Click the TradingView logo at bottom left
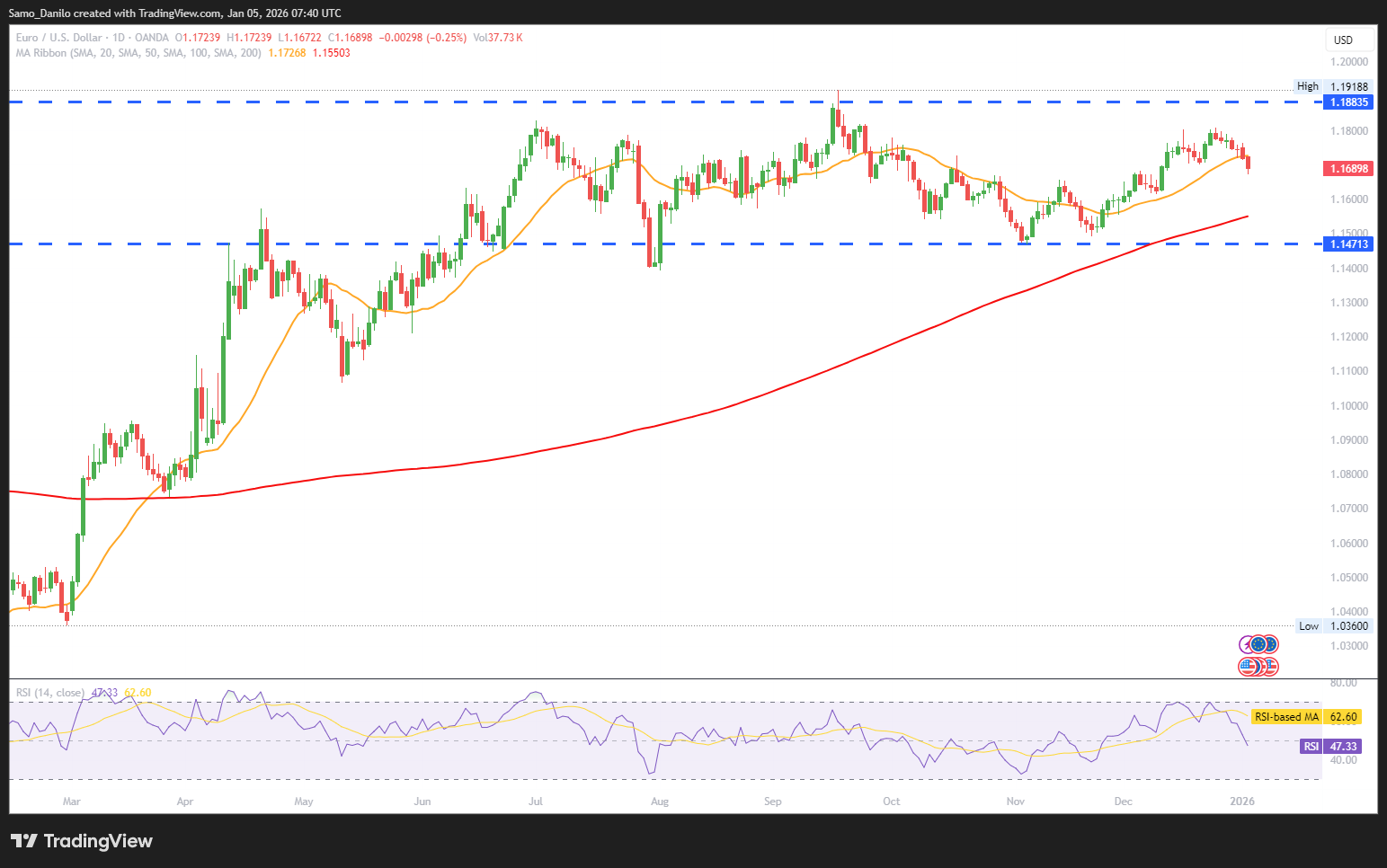This screenshot has width=1387, height=868. click(x=82, y=841)
